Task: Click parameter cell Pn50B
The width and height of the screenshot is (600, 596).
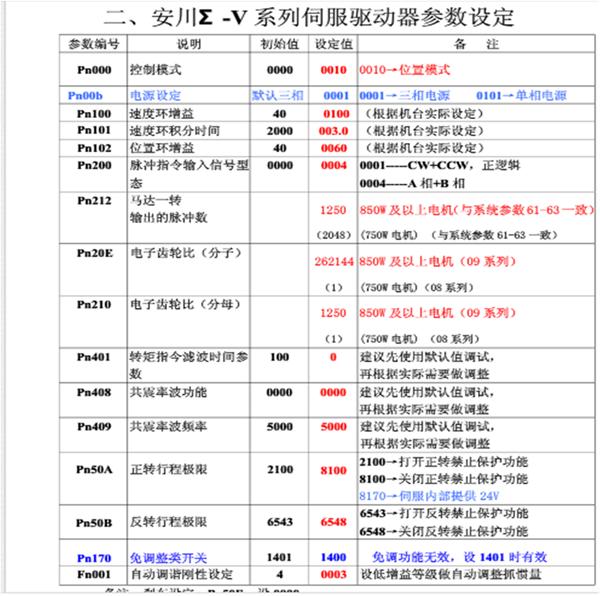Action: 94,523
